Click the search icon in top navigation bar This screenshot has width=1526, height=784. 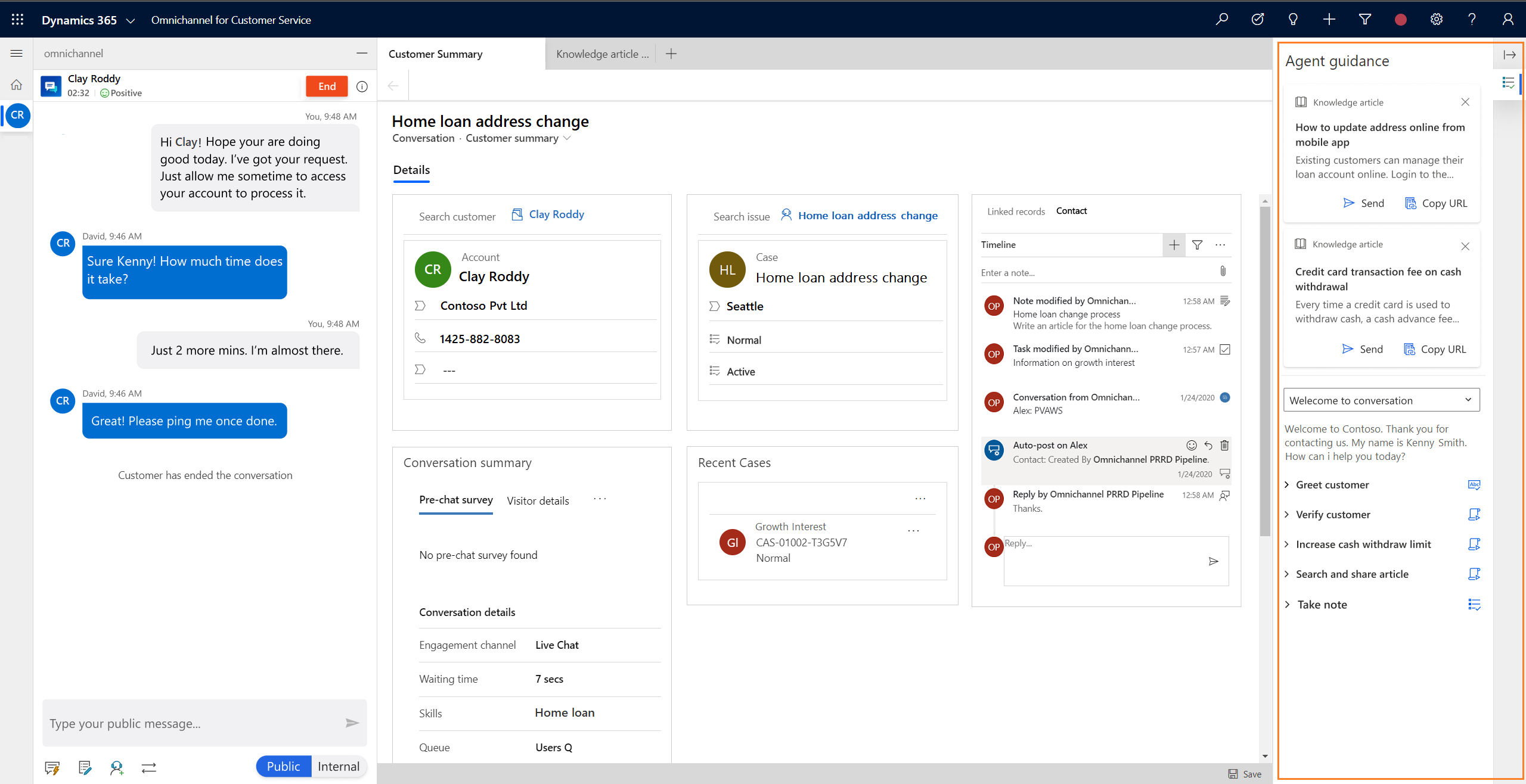point(1222,19)
